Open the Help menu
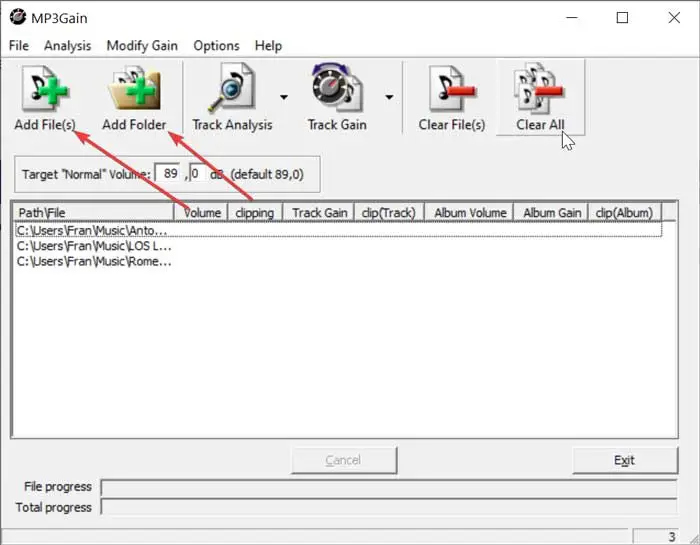Viewport: 700px width, 545px height. [268, 46]
